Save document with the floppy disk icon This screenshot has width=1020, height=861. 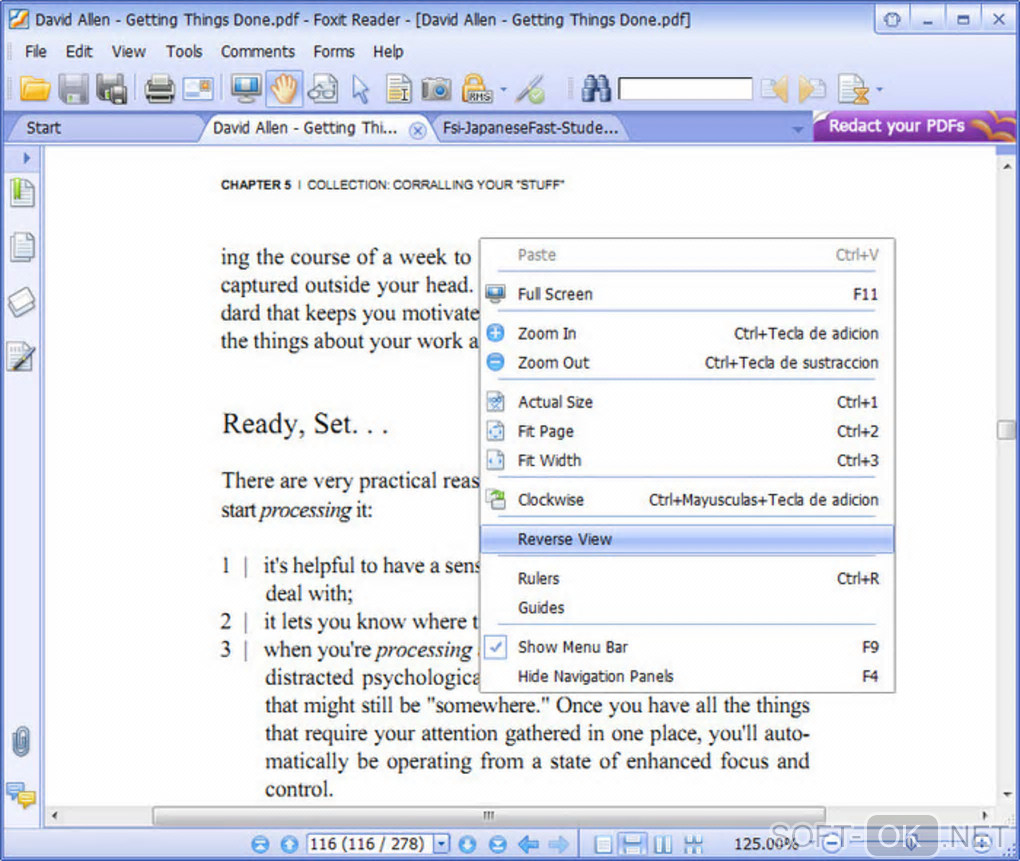[x=74, y=88]
